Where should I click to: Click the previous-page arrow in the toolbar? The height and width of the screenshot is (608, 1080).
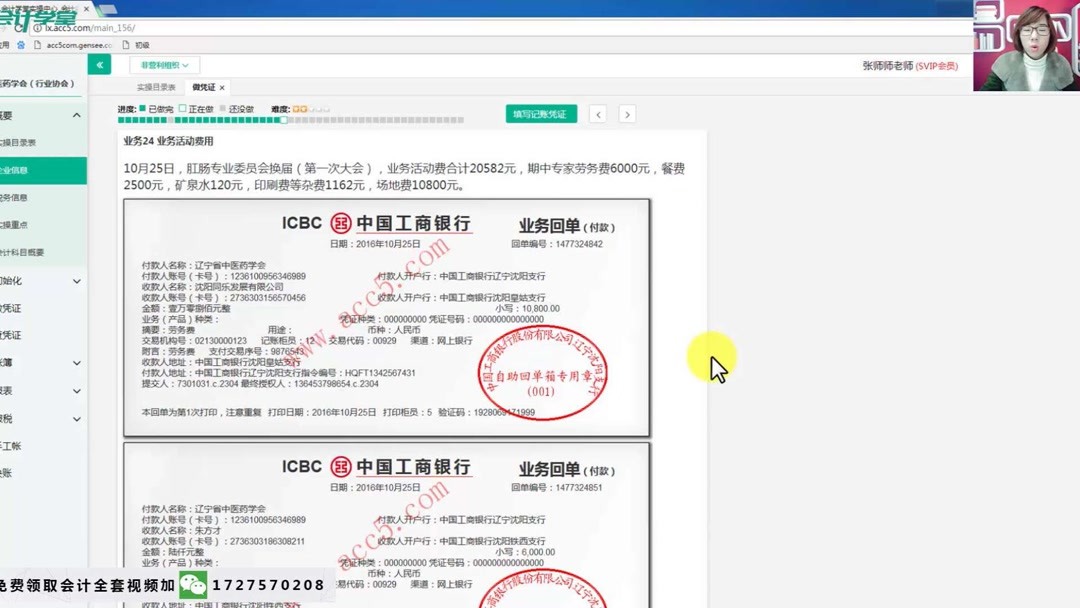tap(597, 114)
